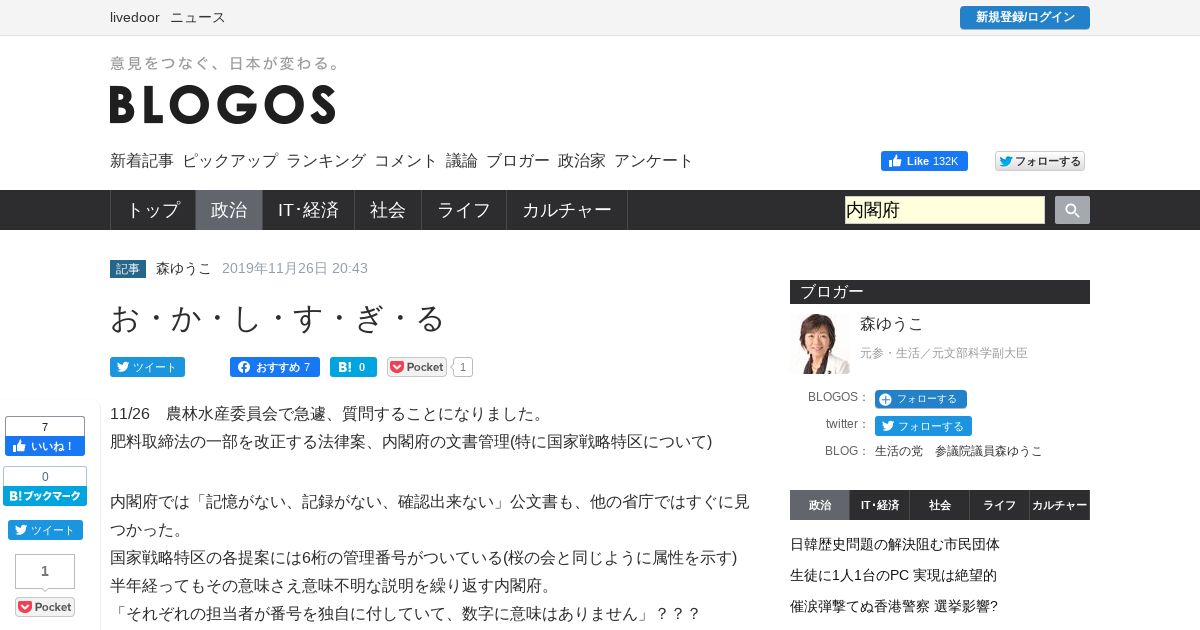This screenshot has width=1200, height=630.
Task: Click the floating いいね！ Facebook button
Action: pyautogui.click(x=45, y=446)
